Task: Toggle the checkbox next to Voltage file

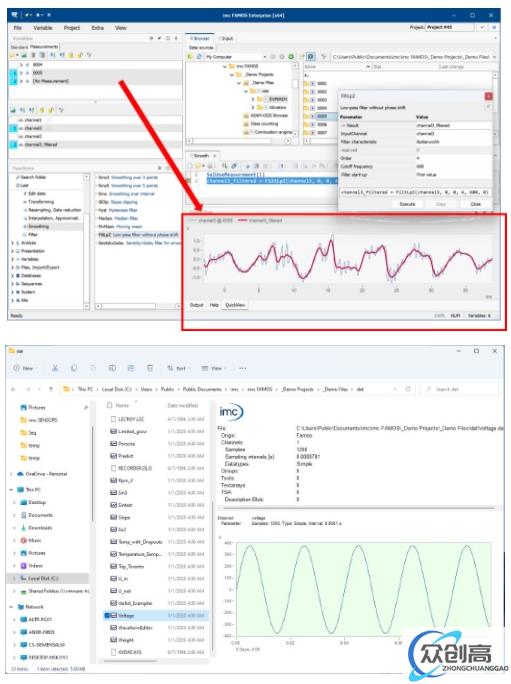Action: pos(106,616)
